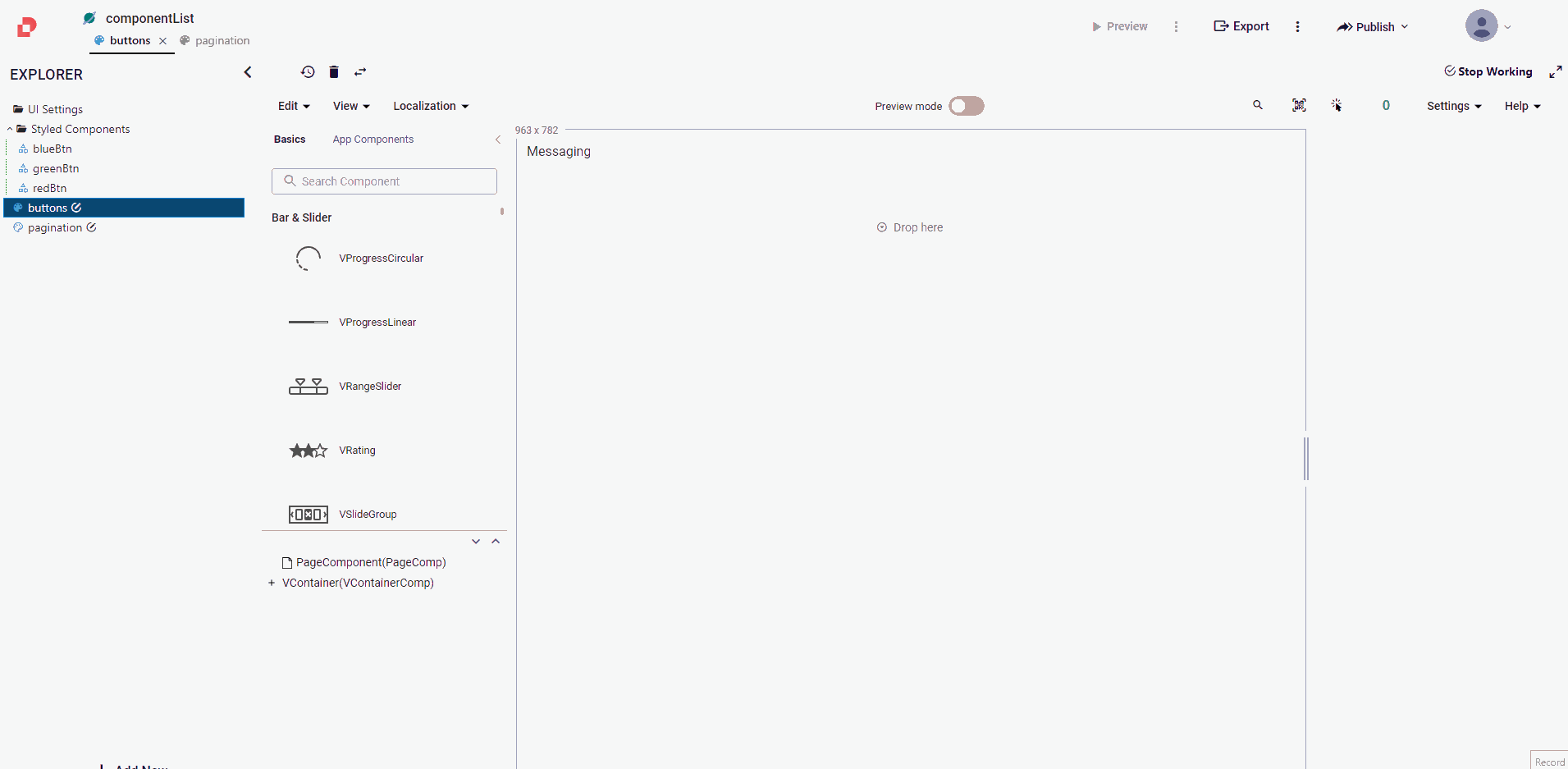Viewport: 1568px width, 769px height.
Task: Collapse the Styled Components folder
Action: coord(10,129)
